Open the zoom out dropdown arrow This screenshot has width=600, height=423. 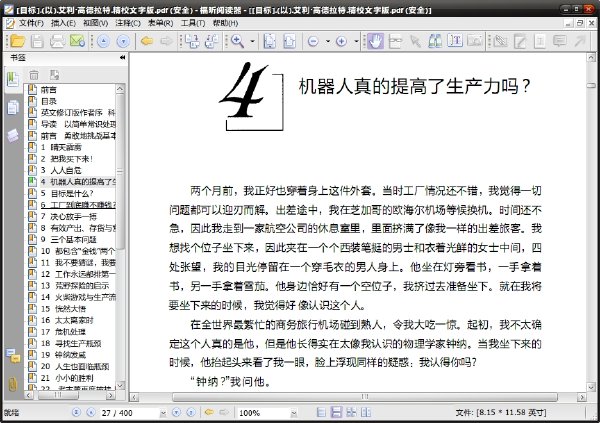tap(328, 41)
